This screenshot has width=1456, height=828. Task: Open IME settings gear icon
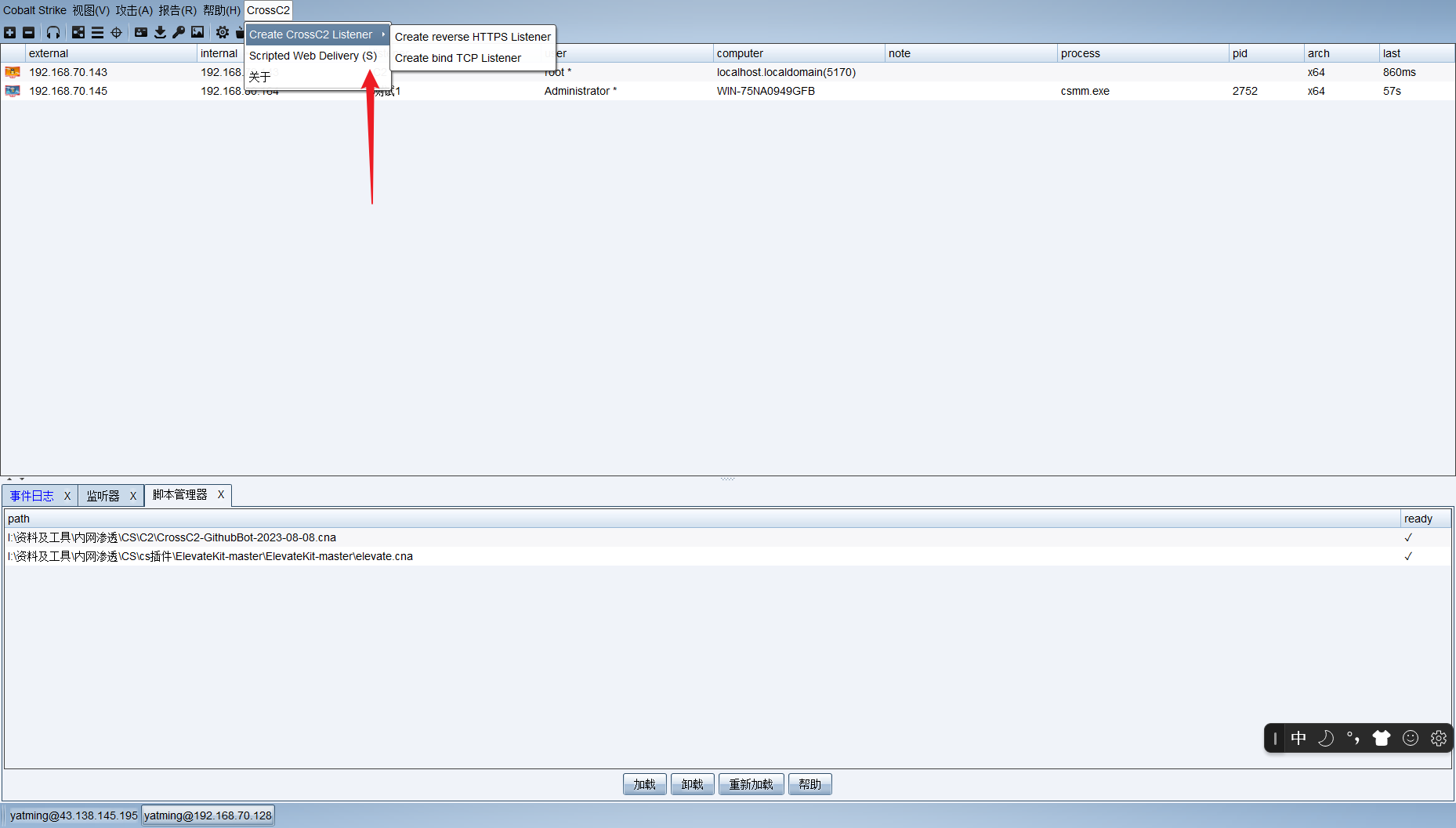(x=1439, y=738)
